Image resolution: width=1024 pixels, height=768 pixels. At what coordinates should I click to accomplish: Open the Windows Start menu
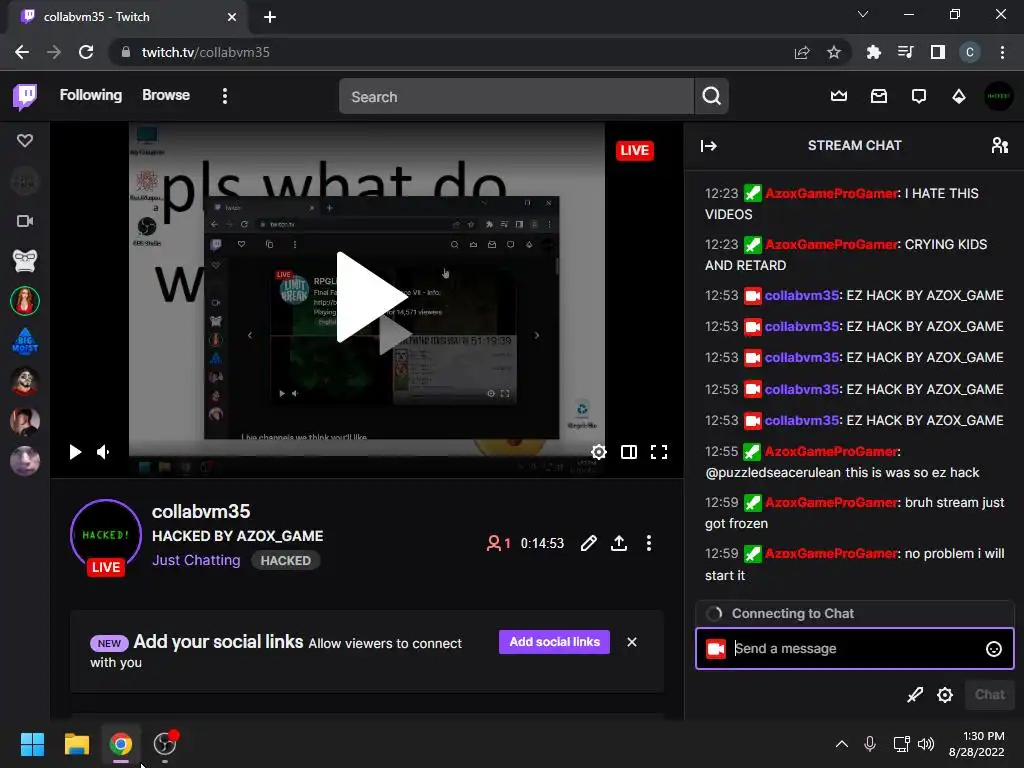(32, 744)
